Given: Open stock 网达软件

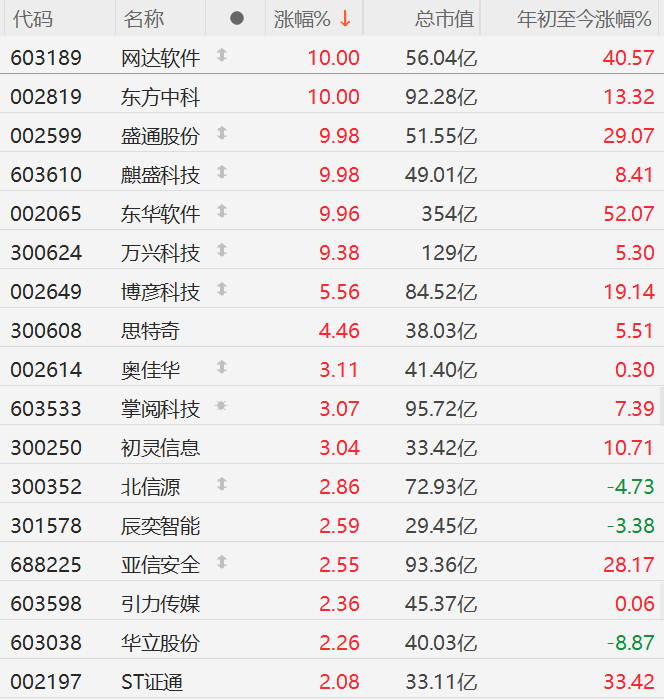Looking at the screenshot, I should click(x=160, y=58).
